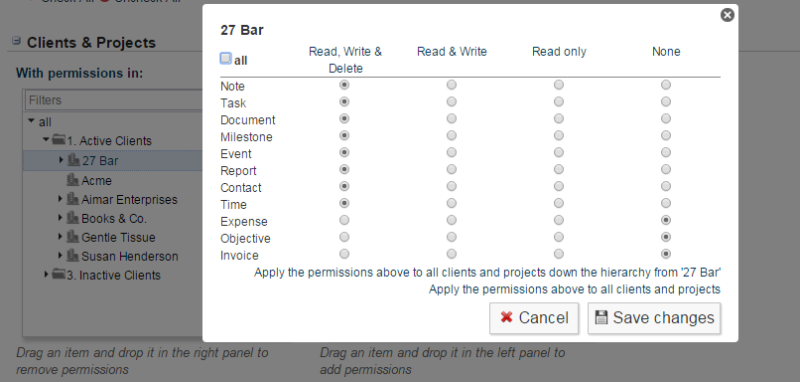The width and height of the screenshot is (800, 382).
Task: Collapse the Clients & Projects section
Action: (17, 41)
